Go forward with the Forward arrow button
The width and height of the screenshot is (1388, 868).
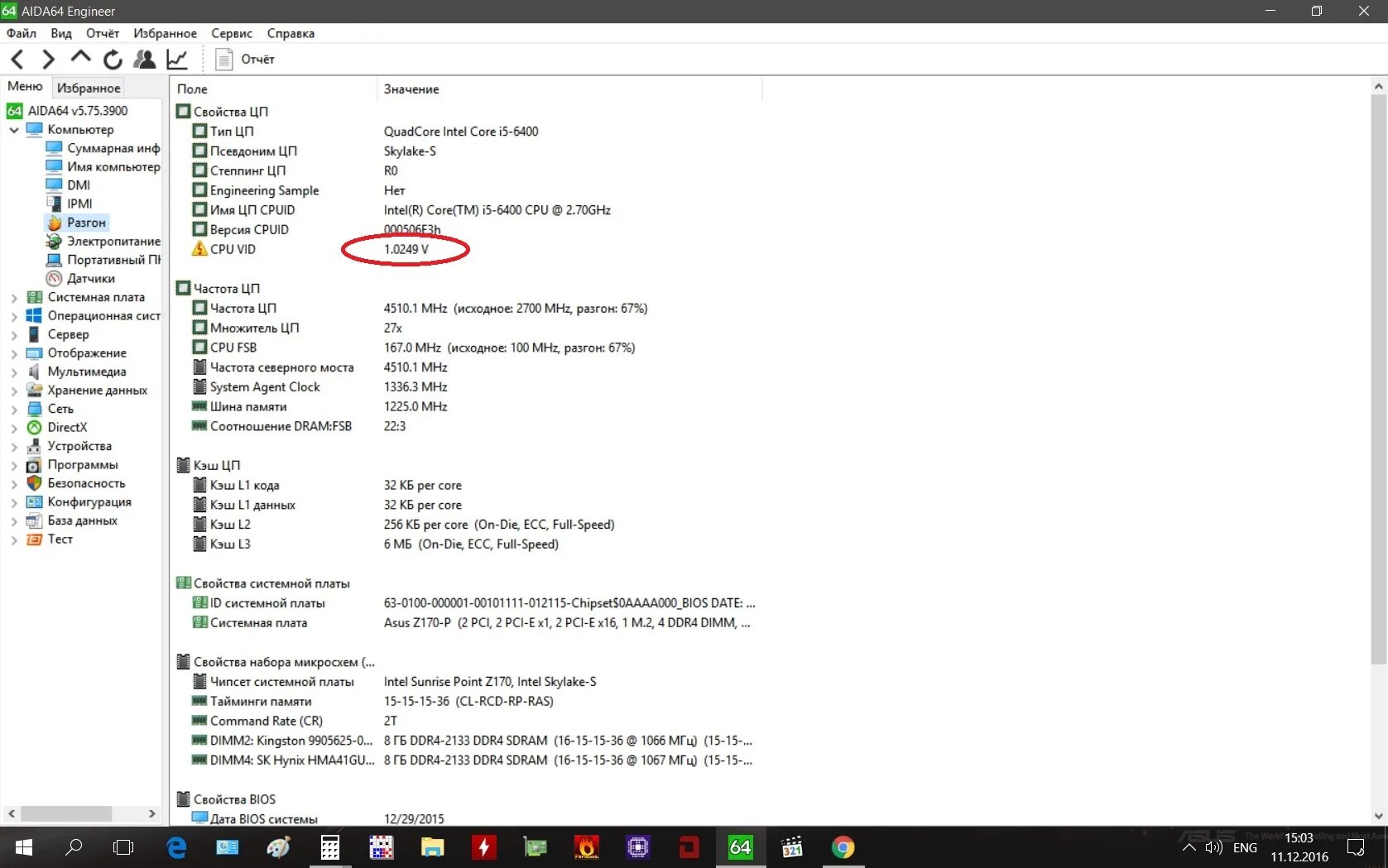[49, 59]
